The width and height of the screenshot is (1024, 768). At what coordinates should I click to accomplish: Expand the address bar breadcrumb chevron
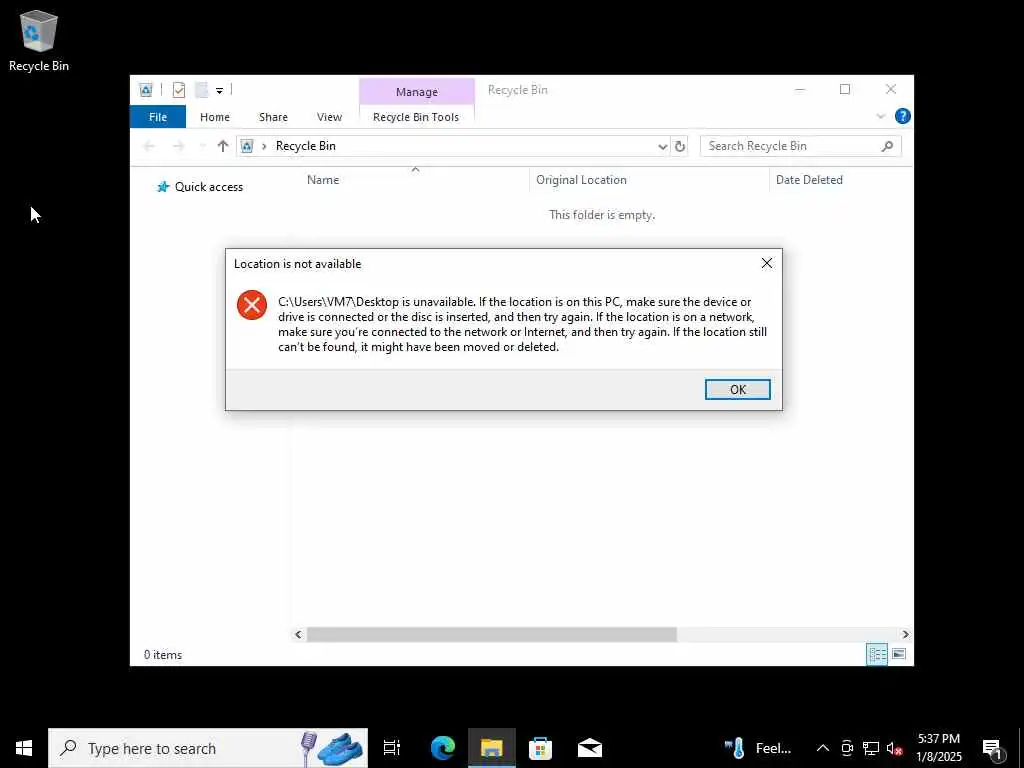(x=264, y=146)
